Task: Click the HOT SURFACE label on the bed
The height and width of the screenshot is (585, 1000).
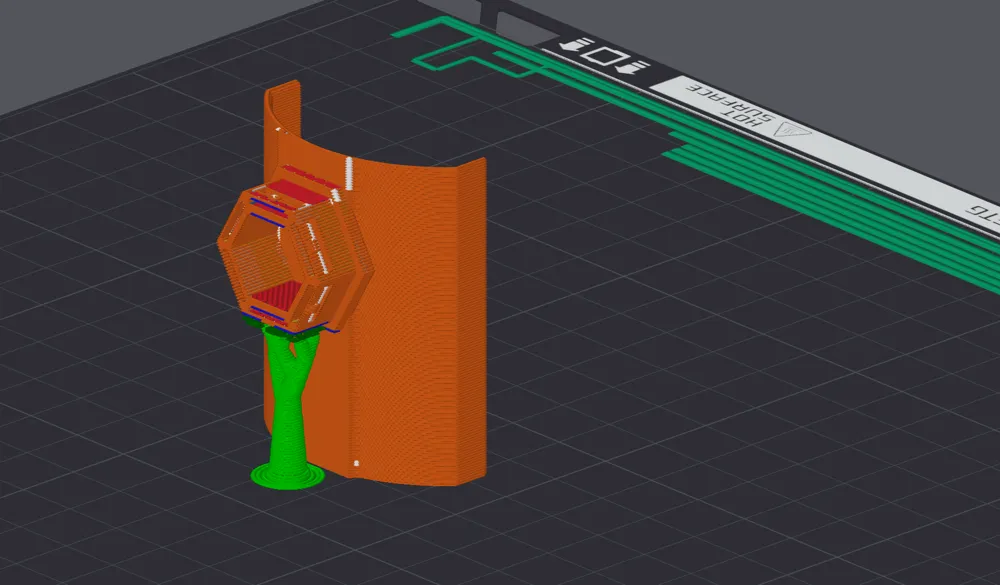Action: point(730,104)
